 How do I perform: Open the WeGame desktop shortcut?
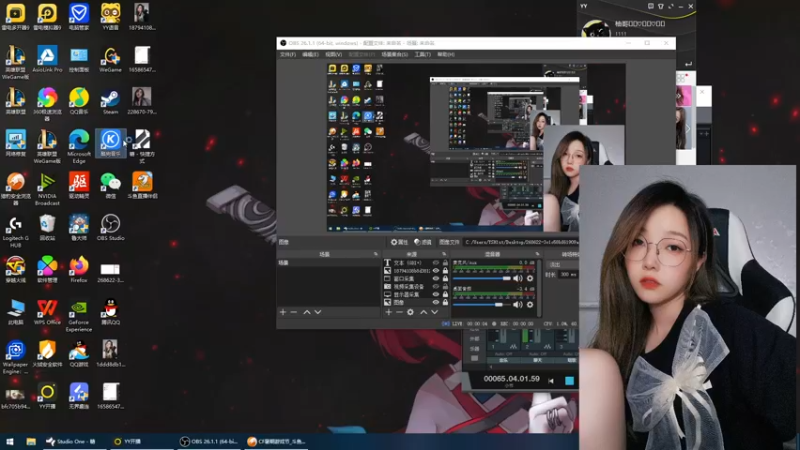pos(110,59)
